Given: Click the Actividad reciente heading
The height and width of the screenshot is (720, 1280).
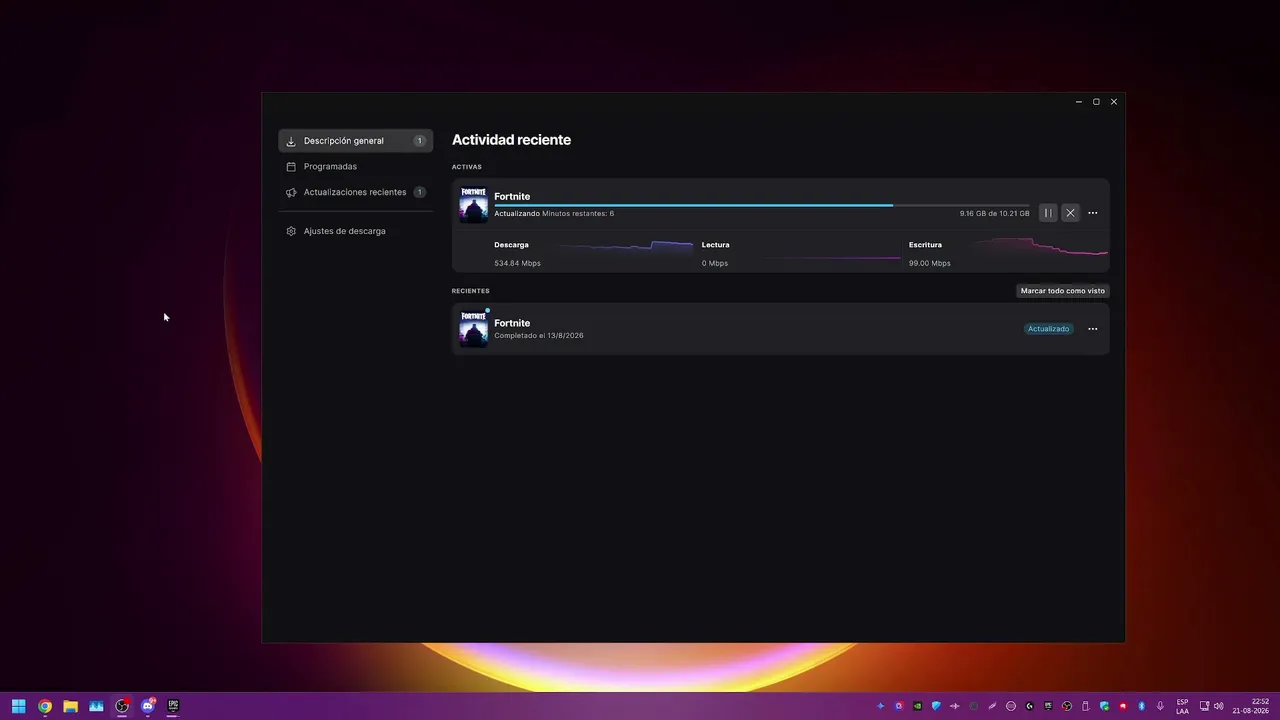Looking at the screenshot, I should (x=512, y=140).
